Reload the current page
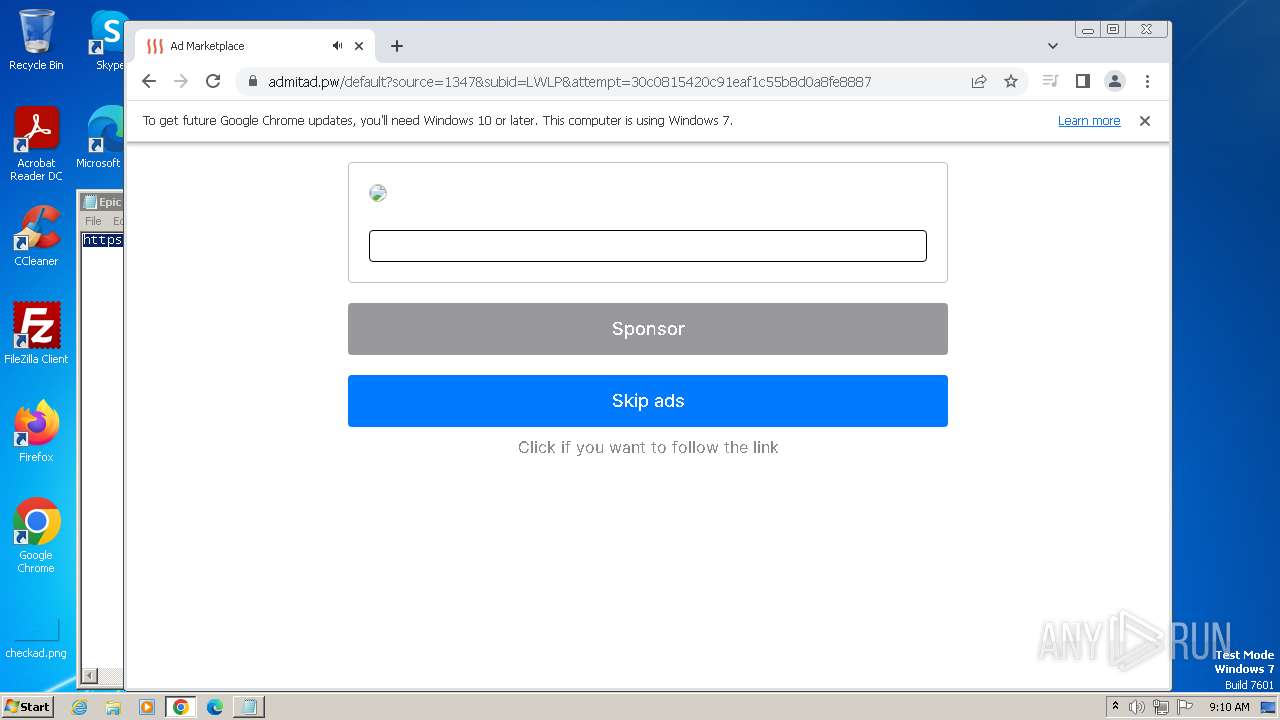This screenshot has width=1280, height=720. 213,81
